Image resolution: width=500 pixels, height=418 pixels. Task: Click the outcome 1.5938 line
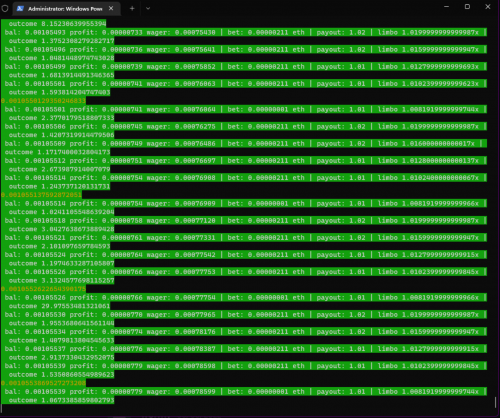59,92
